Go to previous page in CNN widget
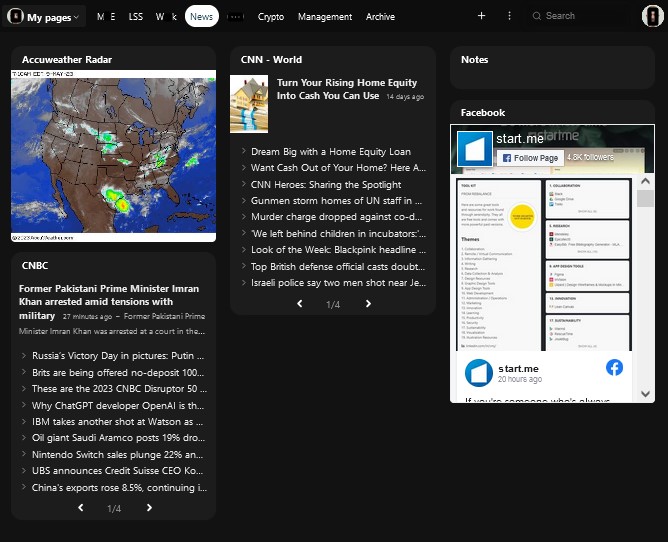This screenshot has width=668, height=542. click(x=299, y=304)
